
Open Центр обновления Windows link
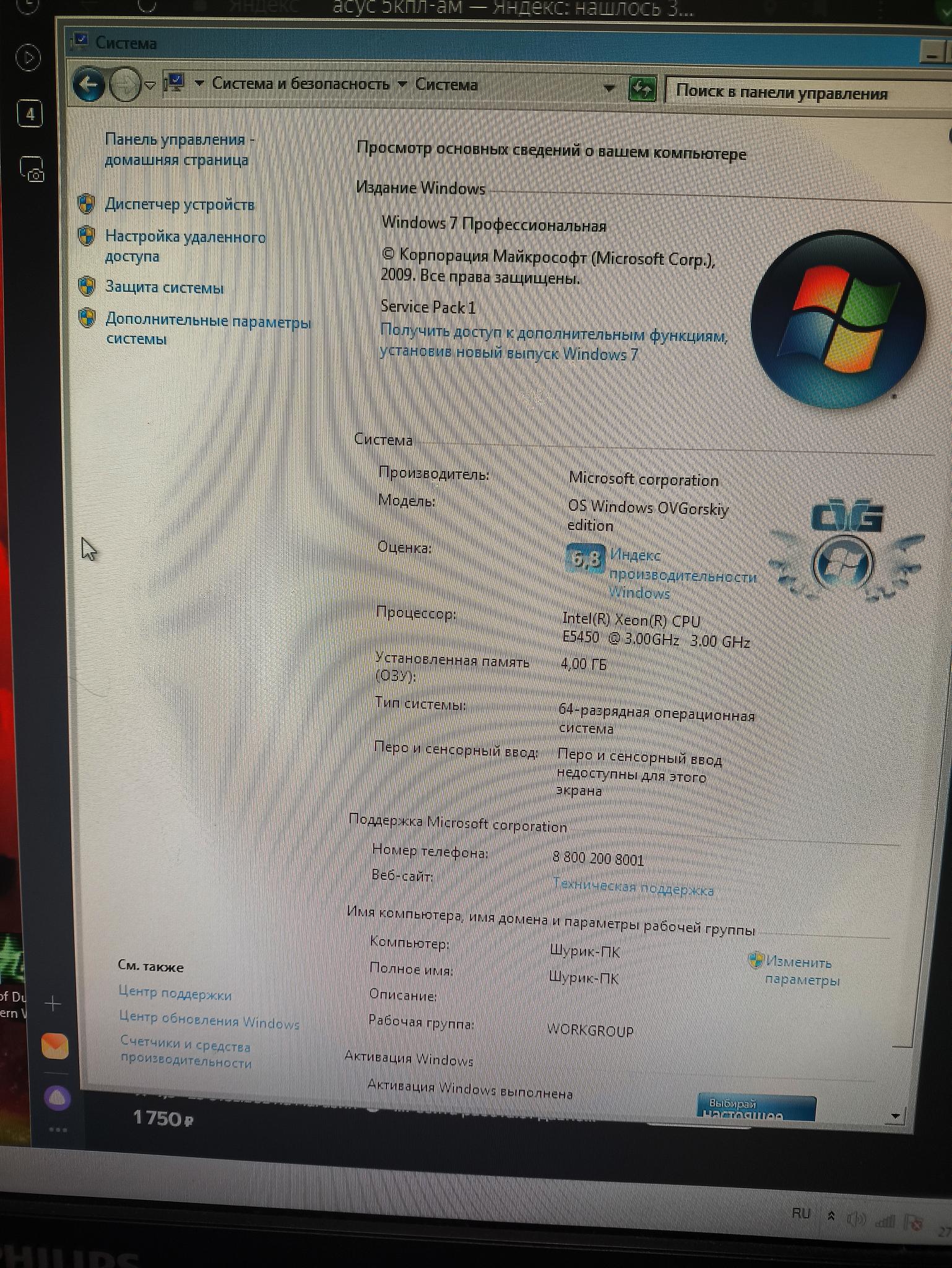209,1020
